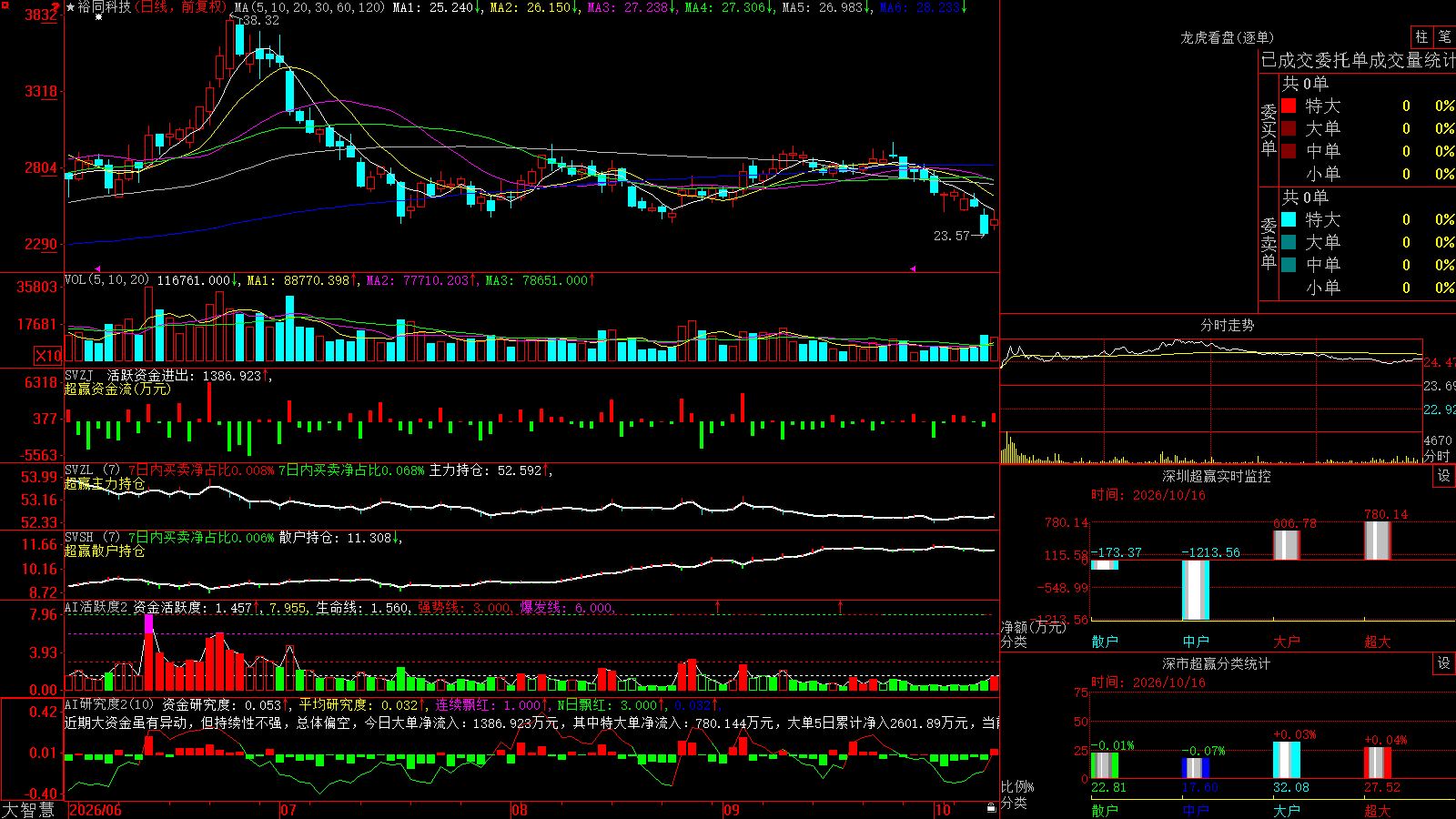Select the MA(5,10,20,30,60,120) indicator label
Screen dimensions: 1456x819
pos(309,7)
